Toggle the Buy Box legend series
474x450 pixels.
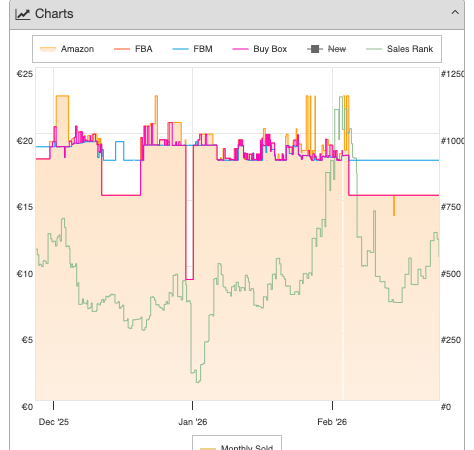click(260, 49)
